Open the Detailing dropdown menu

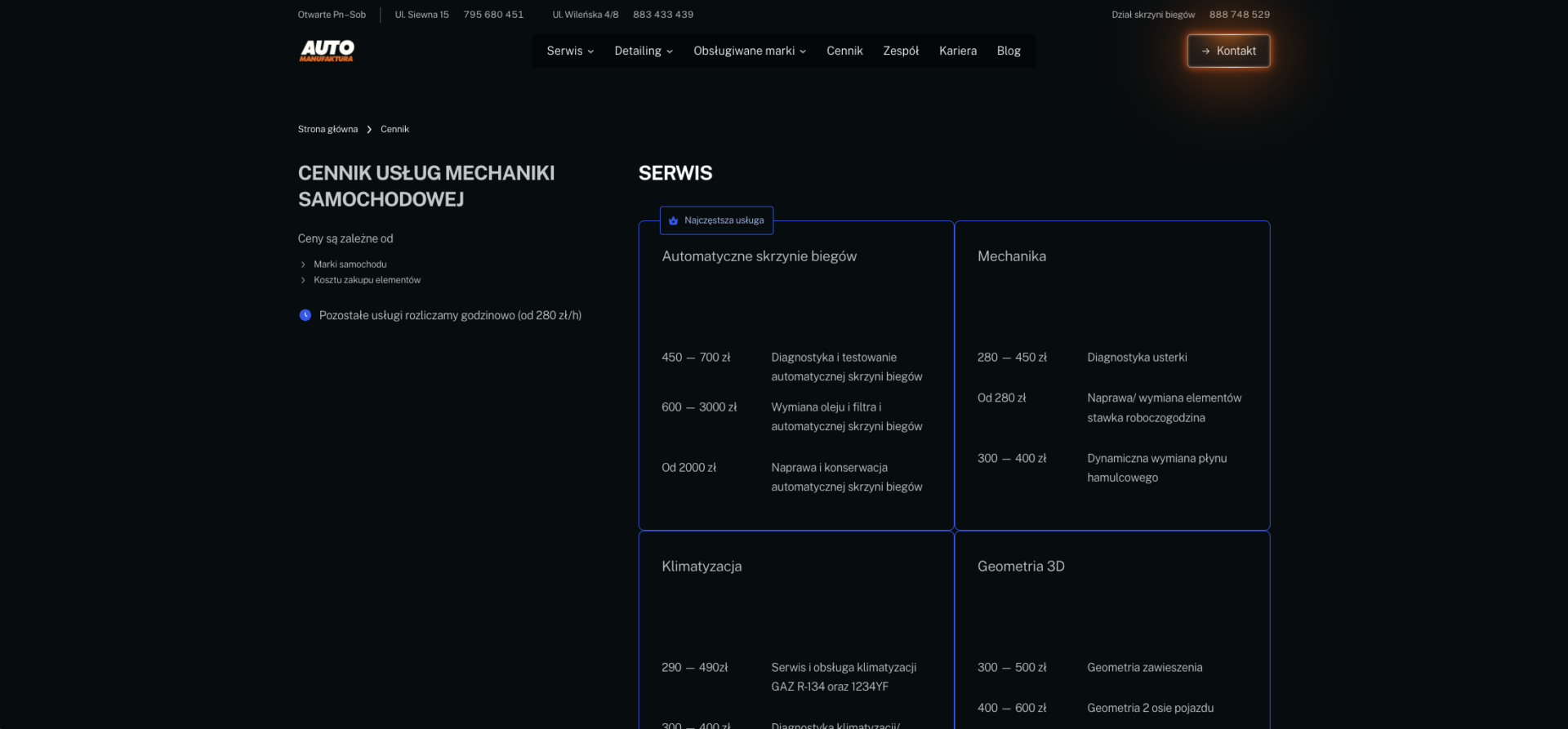644,51
